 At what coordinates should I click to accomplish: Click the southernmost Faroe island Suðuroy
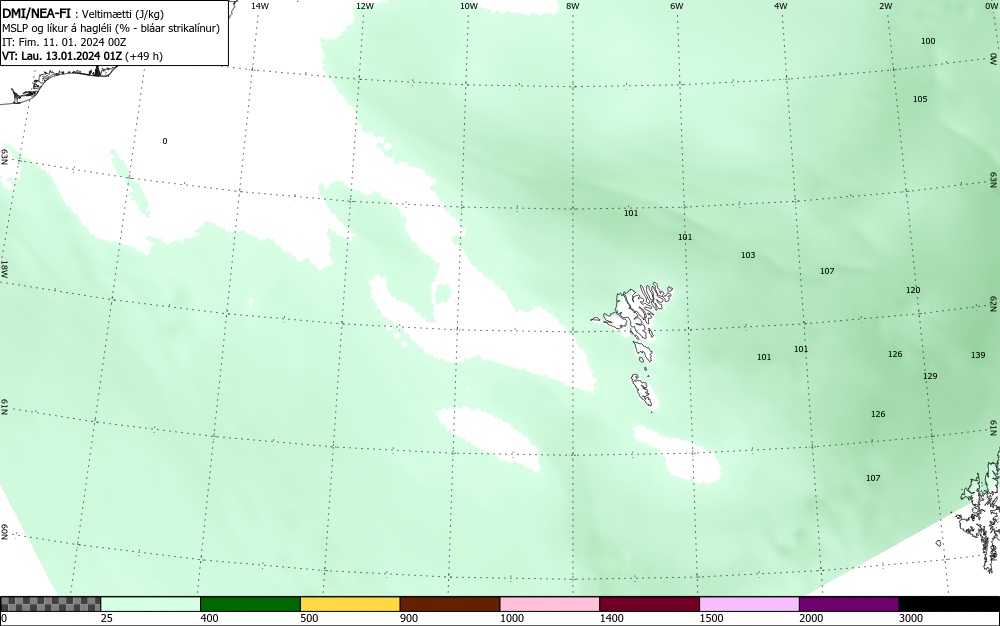(643, 391)
